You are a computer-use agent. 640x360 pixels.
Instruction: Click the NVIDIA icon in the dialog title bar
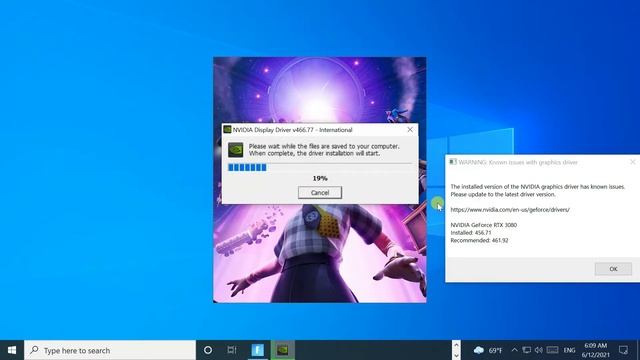coord(227,129)
